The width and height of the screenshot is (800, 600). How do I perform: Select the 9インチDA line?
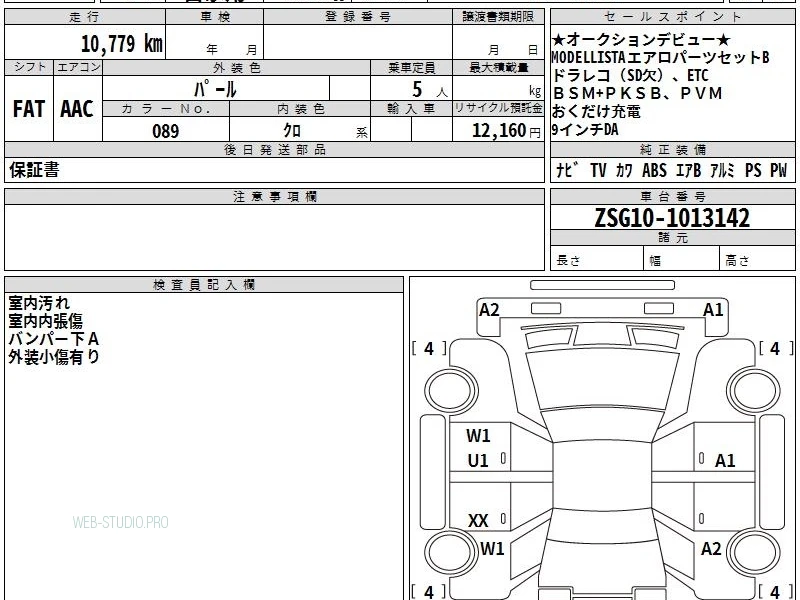click(x=585, y=130)
